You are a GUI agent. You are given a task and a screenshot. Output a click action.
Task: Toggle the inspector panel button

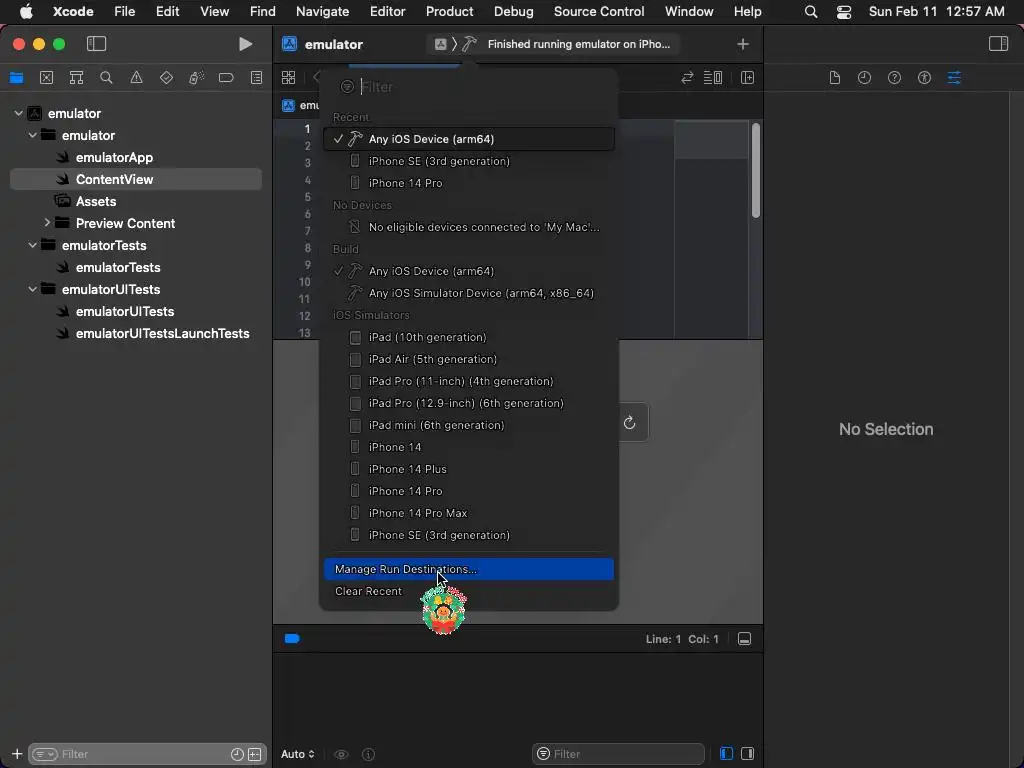click(998, 44)
